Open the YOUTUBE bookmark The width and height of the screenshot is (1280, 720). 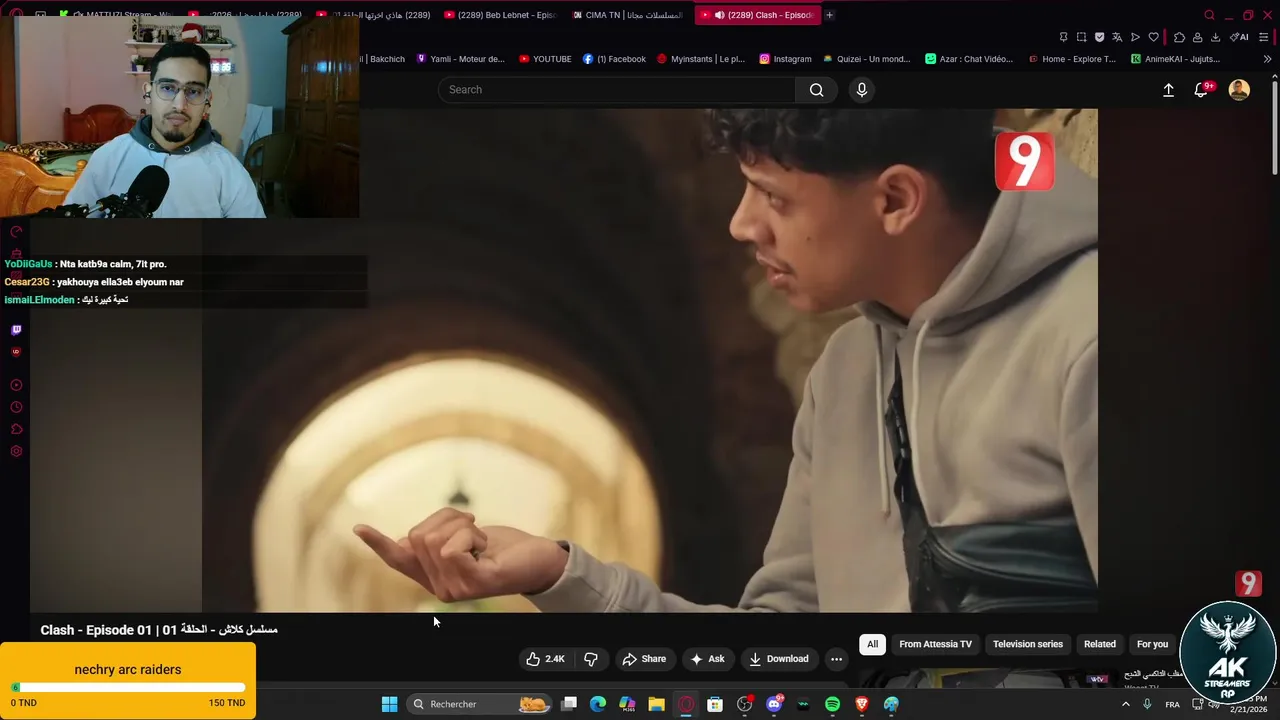click(x=545, y=59)
